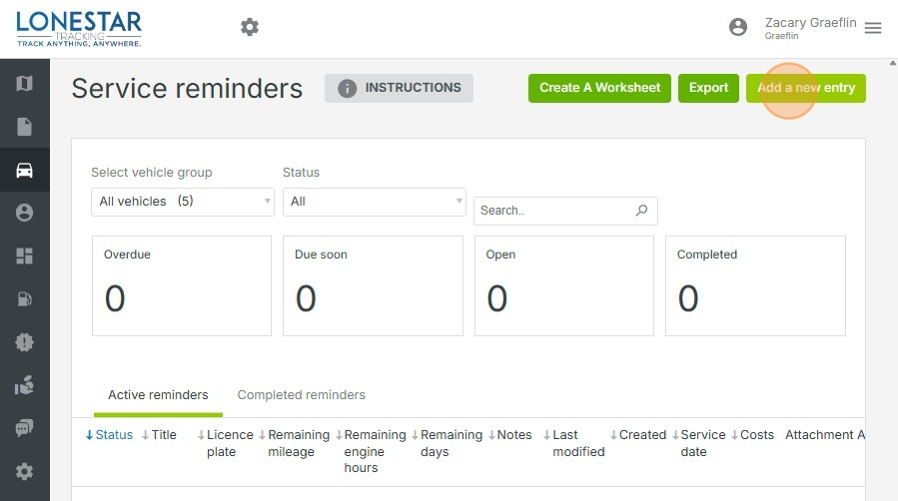Click the Lonestar Tracking logo

click(78, 29)
